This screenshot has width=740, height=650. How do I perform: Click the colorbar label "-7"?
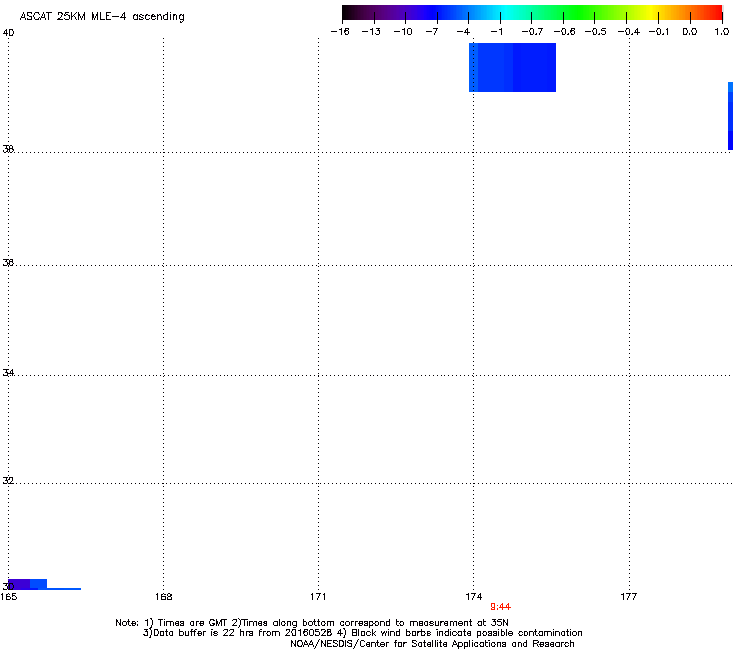pos(432,32)
